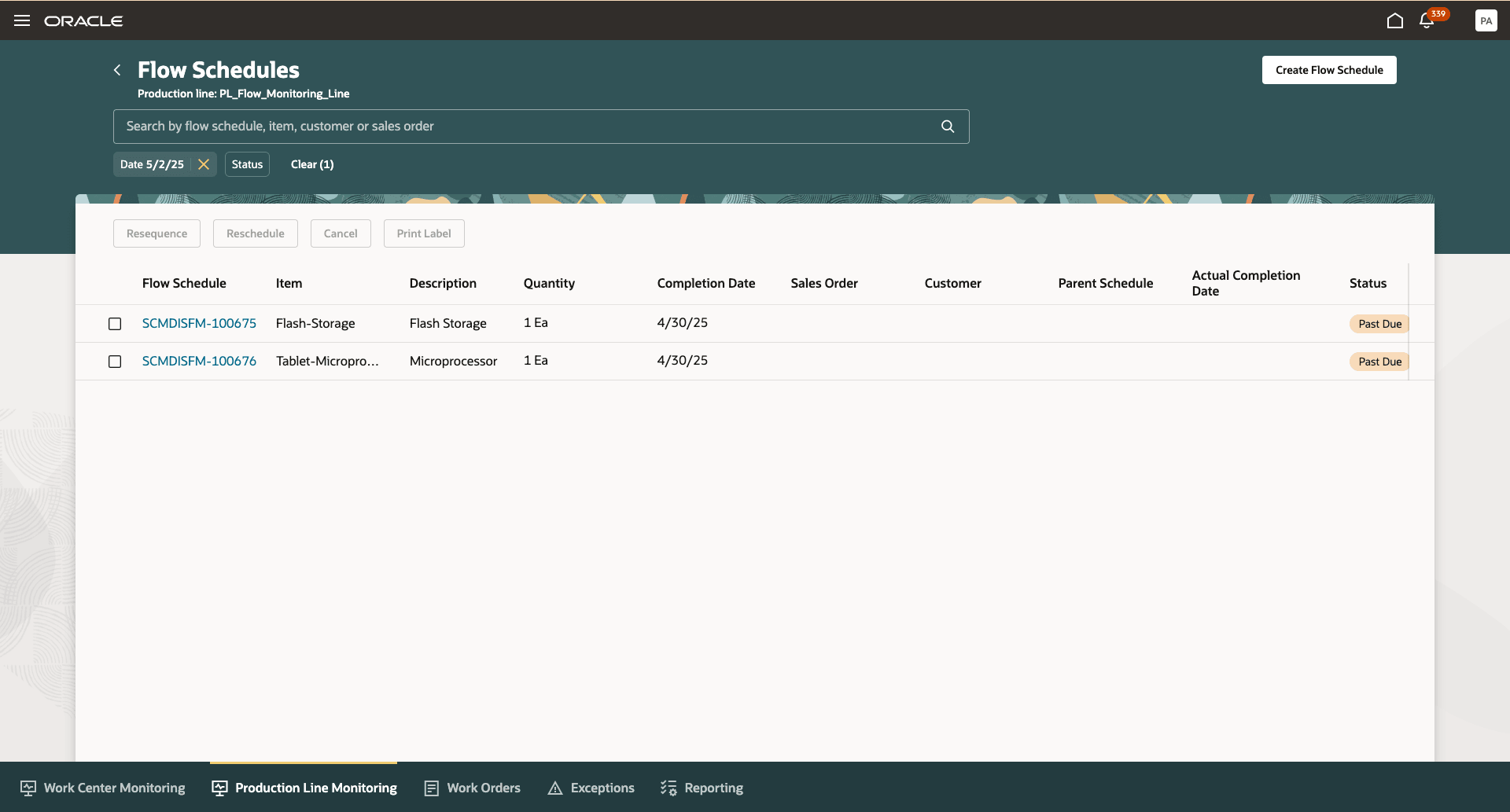The image size is (1510, 812).
Task: Switch to Work Orders tab
Action: [x=472, y=788]
